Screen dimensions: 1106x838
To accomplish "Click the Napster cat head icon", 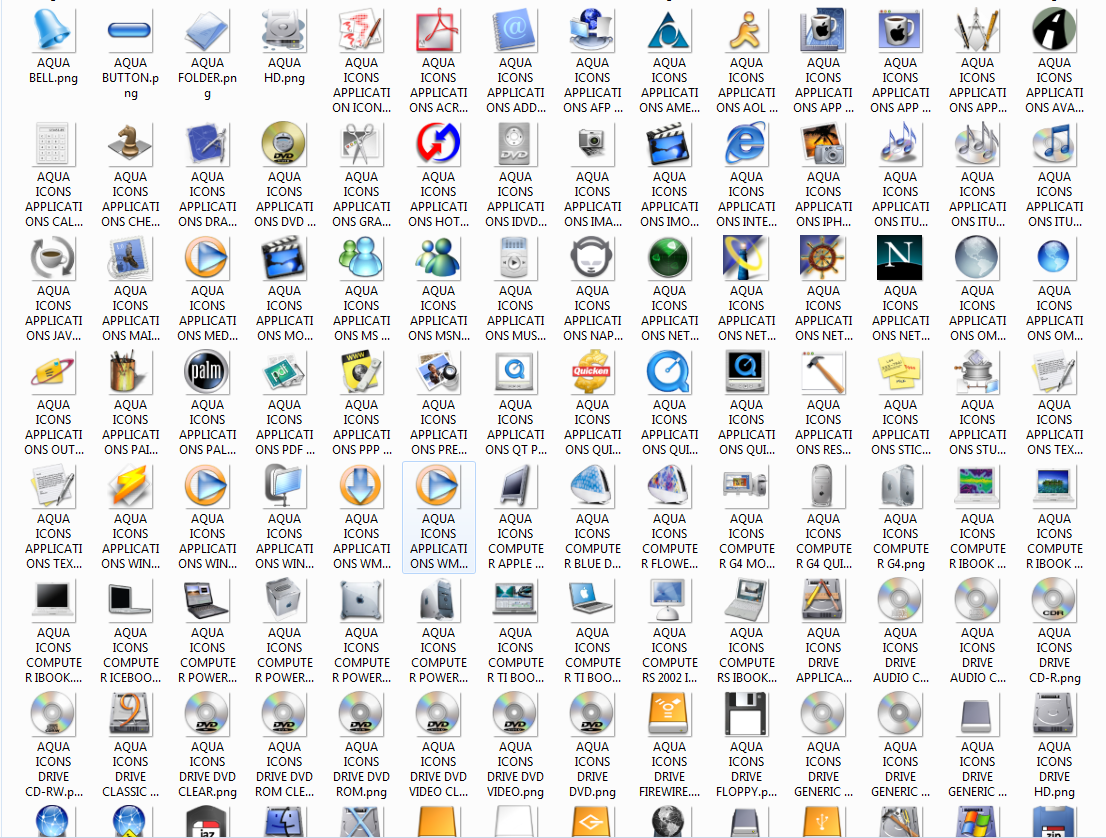I will point(592,258).
